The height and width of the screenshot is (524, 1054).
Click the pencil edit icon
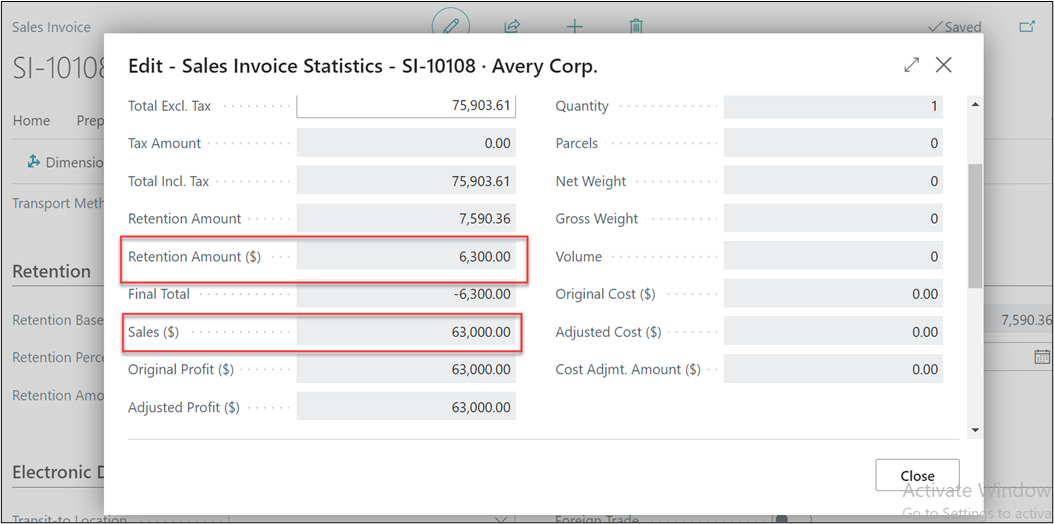pyautogui.click(x=451, y=26)
